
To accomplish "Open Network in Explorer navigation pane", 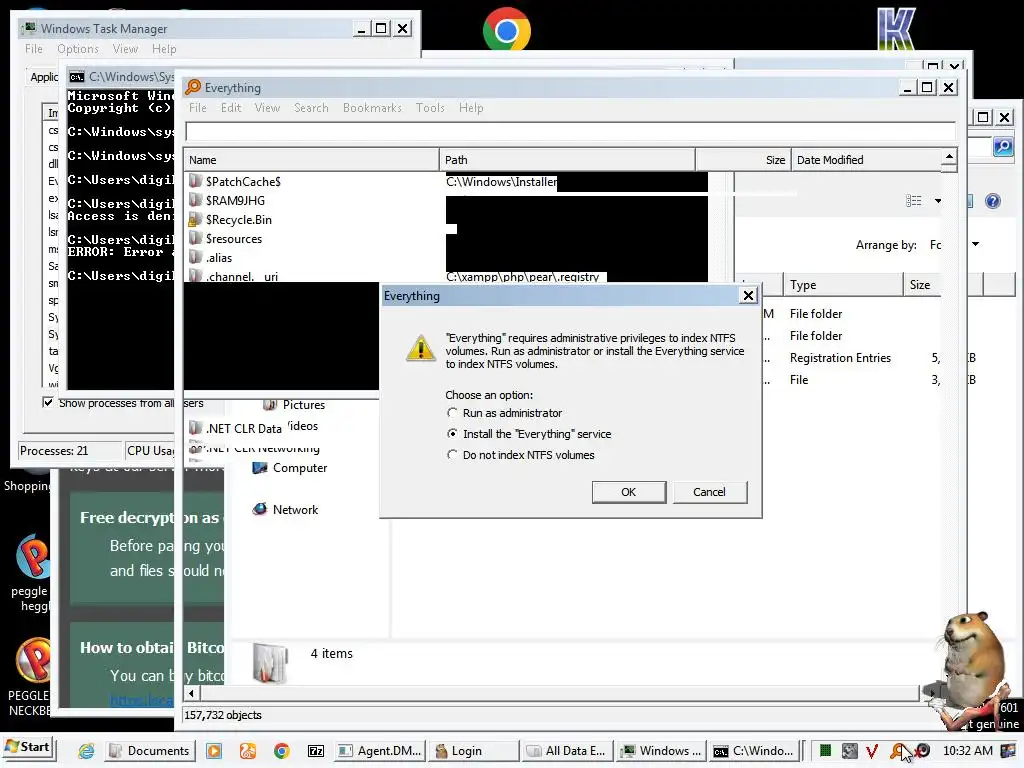I will click(285, 510).
